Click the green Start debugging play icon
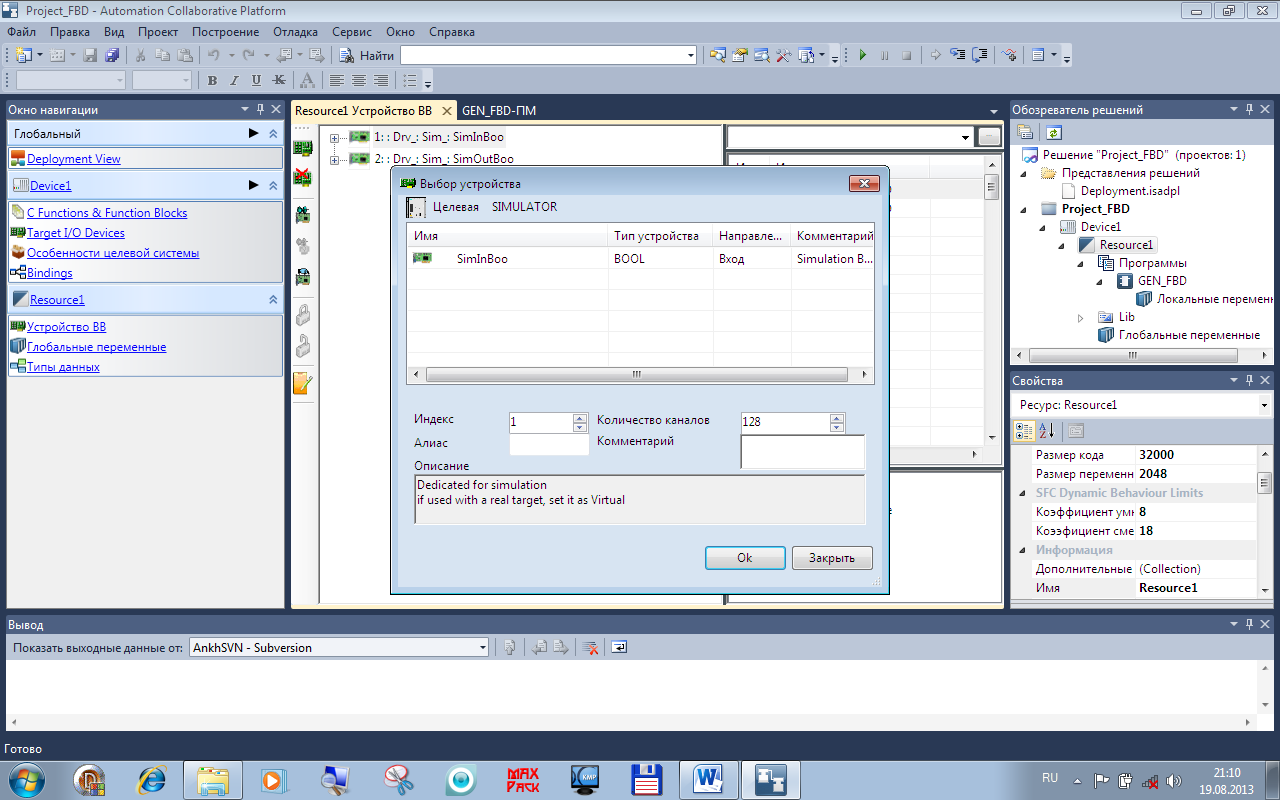Viewport: 1280px width, 800px height. click(862, 56)
